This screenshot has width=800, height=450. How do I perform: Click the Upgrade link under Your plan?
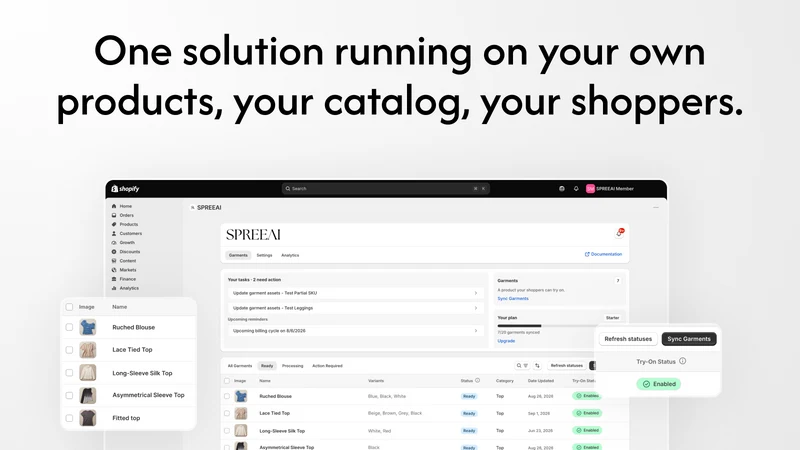pos(506,341)
